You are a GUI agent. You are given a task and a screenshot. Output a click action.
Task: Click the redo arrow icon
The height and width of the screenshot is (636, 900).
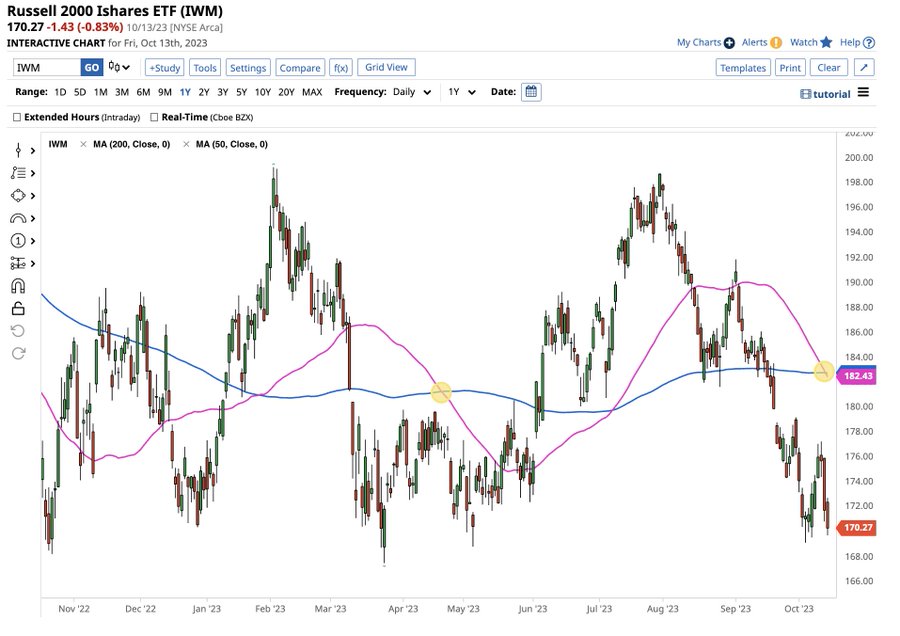point(18,353)
